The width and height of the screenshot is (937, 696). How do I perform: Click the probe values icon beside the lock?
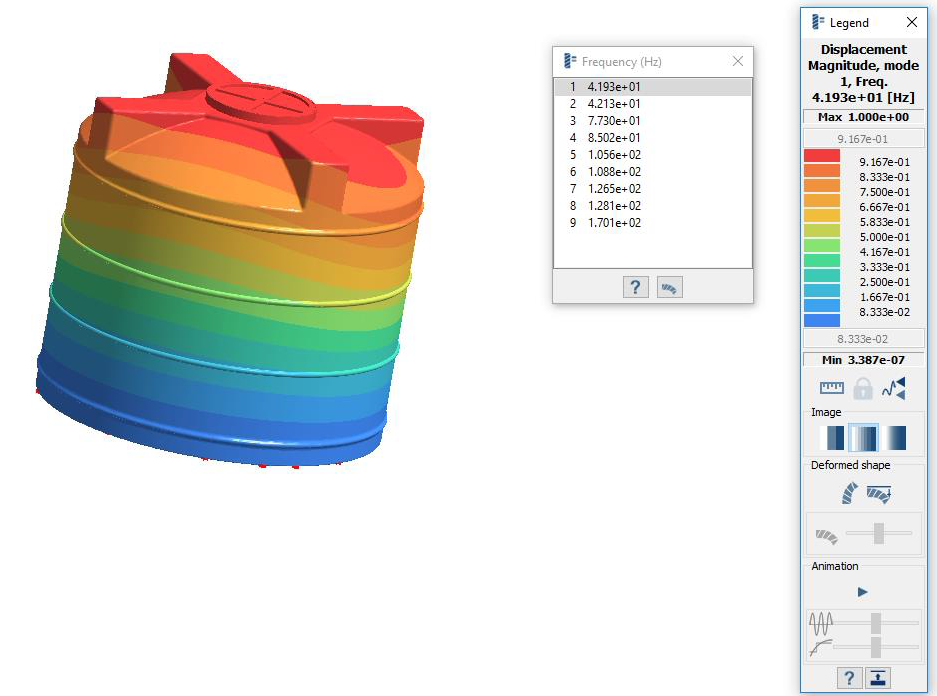point(893,388)
